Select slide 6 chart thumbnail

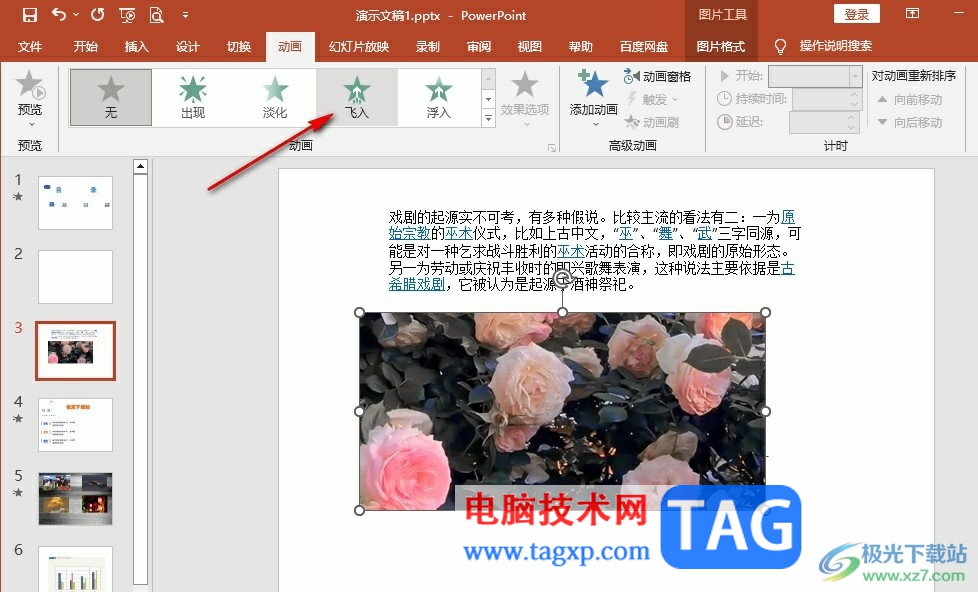tap(75, 569)
